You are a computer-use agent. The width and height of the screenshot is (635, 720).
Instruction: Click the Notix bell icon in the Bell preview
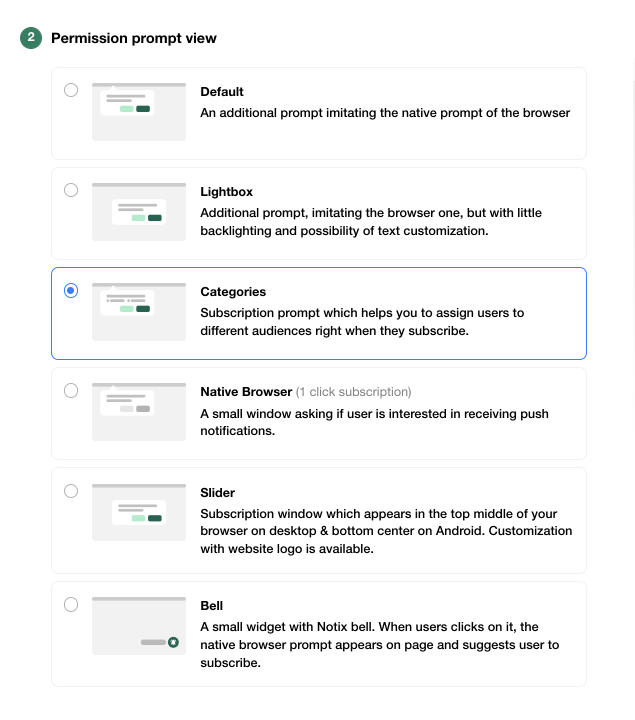coord(173,642)
